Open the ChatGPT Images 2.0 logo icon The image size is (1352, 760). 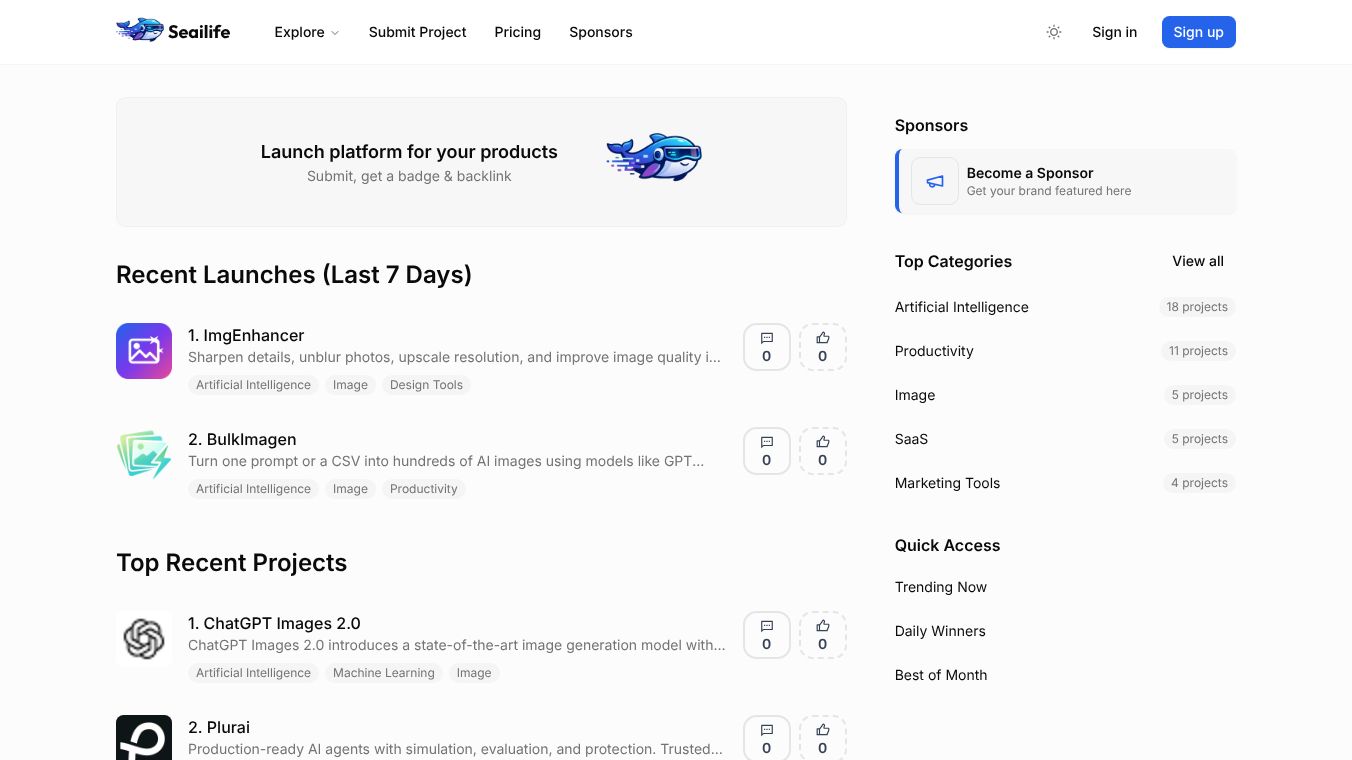[x=144, y=639]
